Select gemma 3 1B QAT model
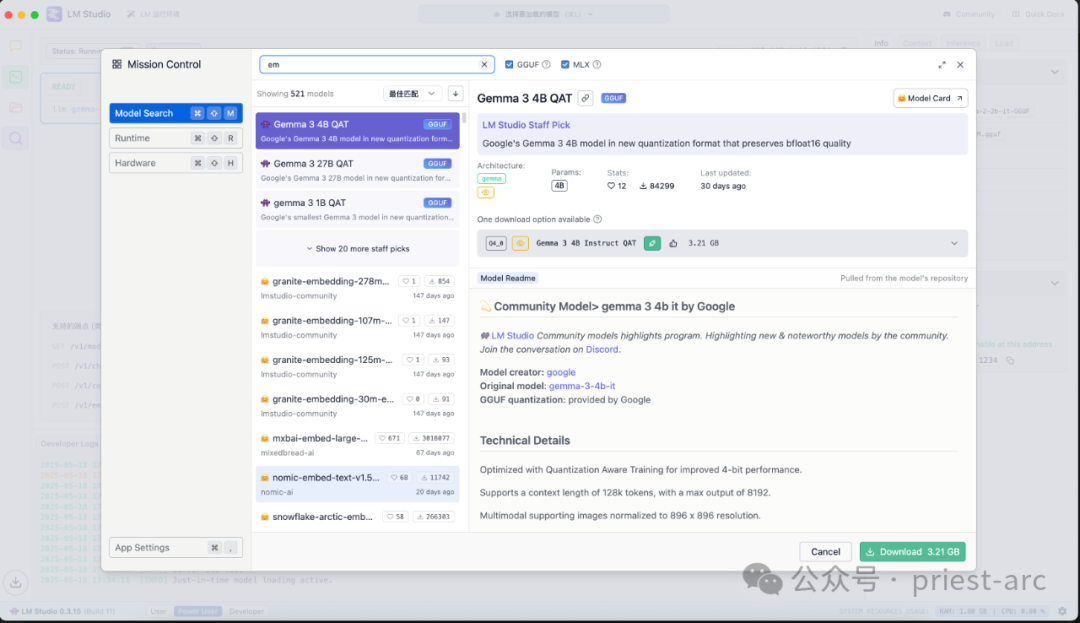 tap(357, 209)
